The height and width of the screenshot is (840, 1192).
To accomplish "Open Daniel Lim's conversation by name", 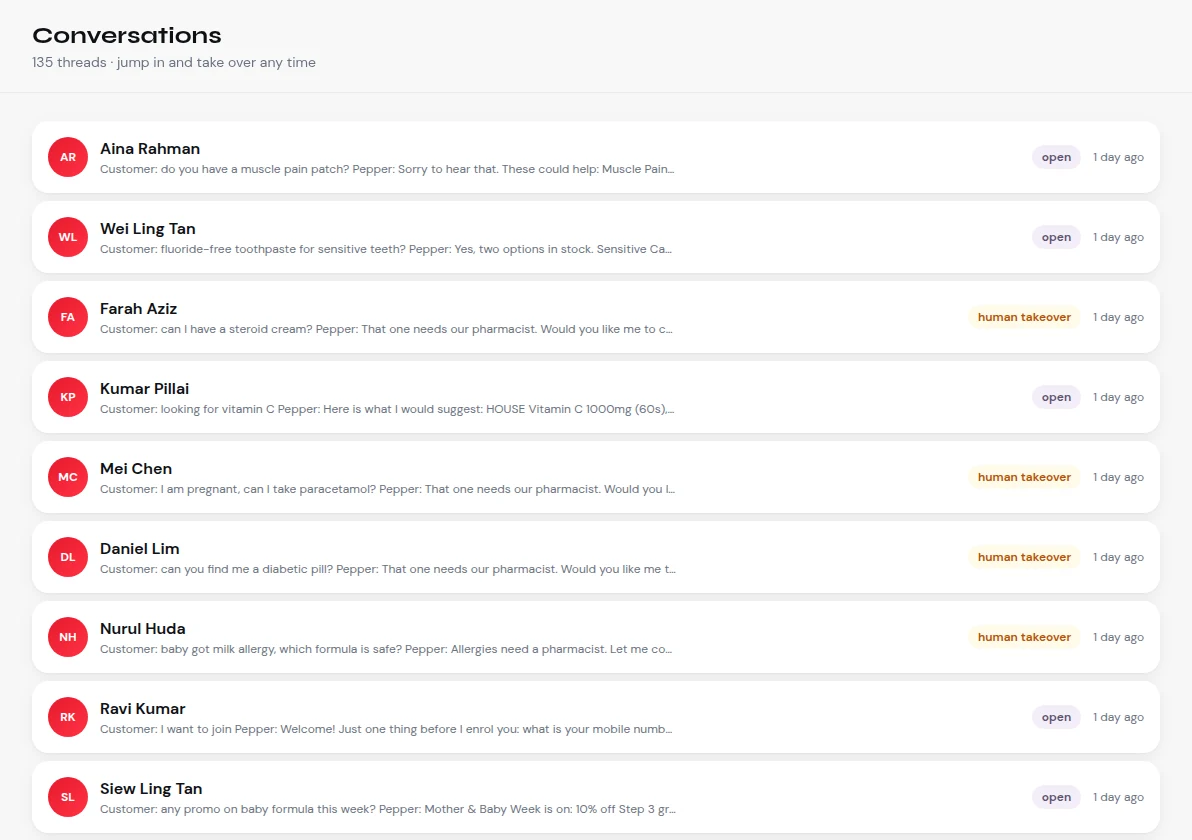I will tap(140, 549).
